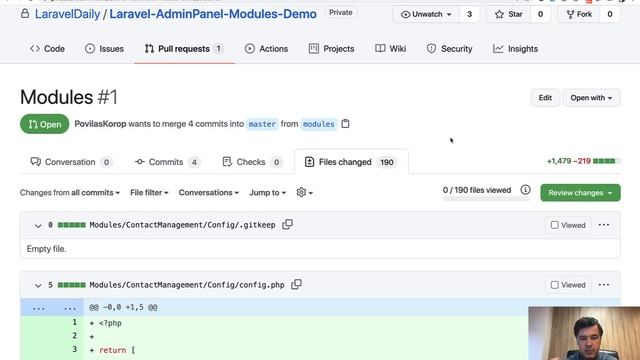
Task: Click the fork count next to Fork
Action: tap(610, 14)
